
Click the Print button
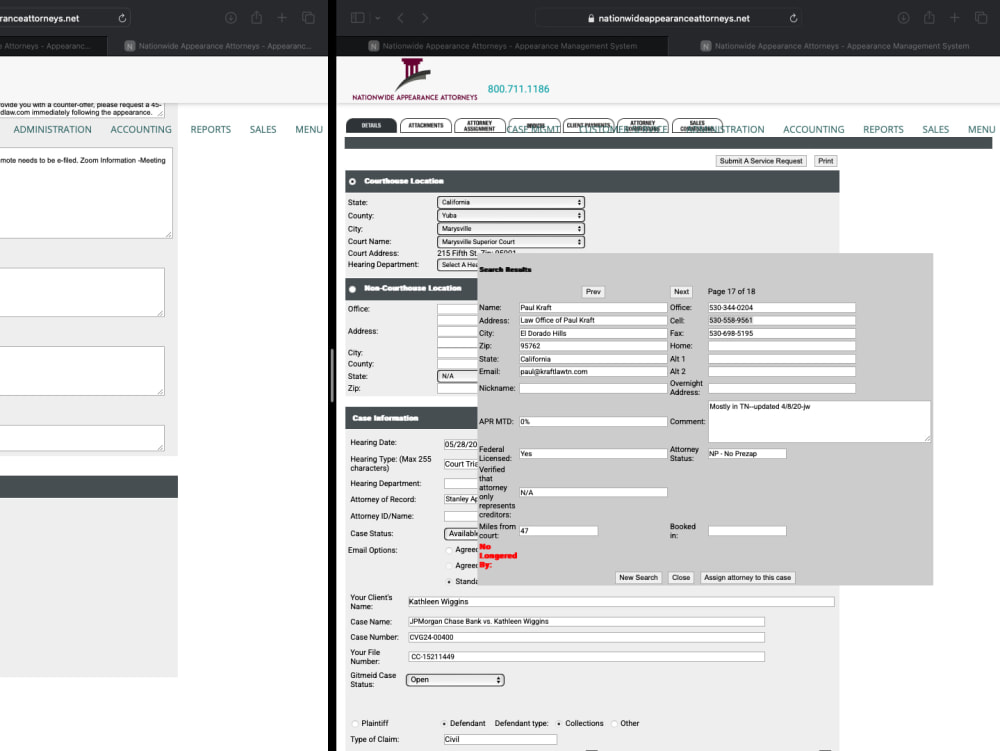[825, 161]
